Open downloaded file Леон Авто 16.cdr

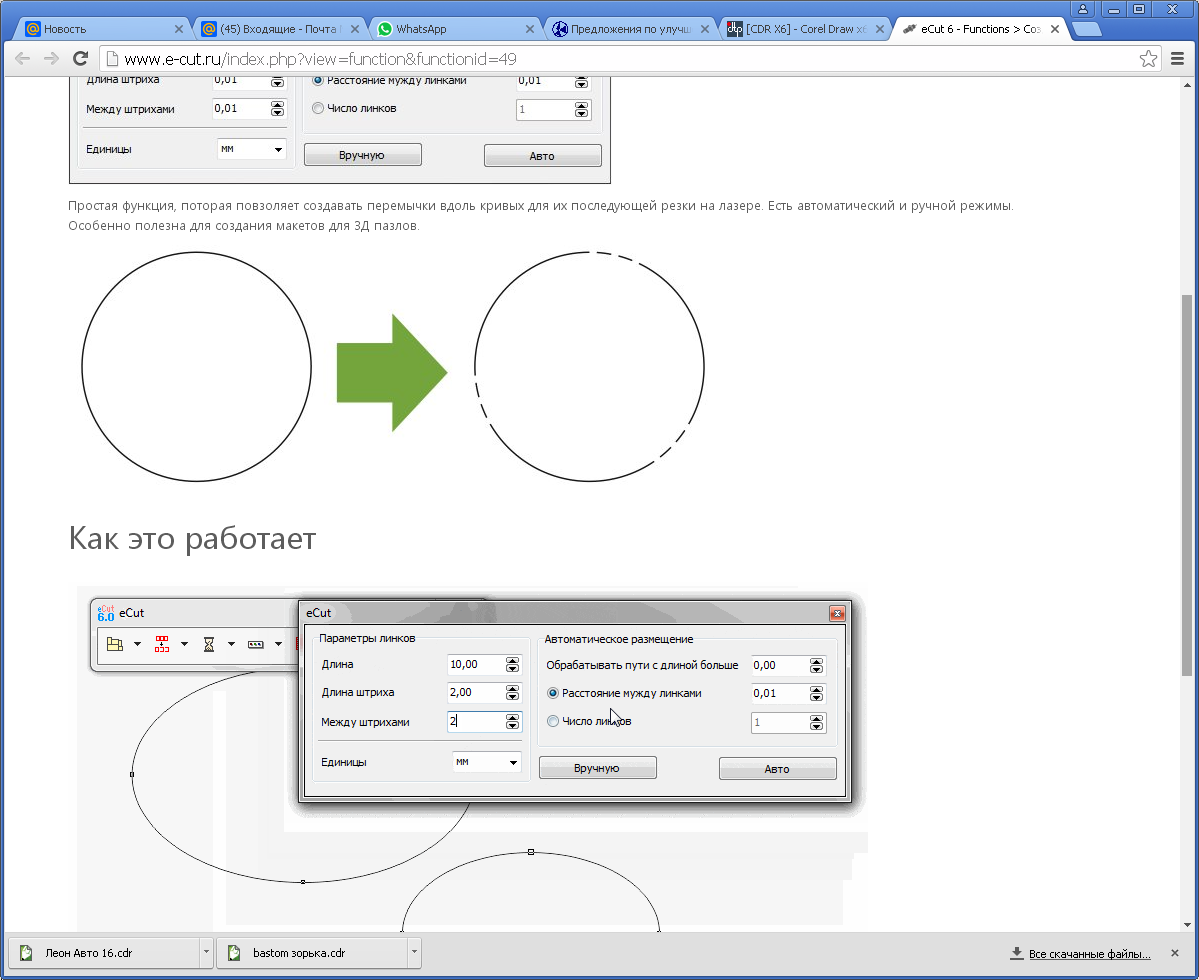coord(105,952)
